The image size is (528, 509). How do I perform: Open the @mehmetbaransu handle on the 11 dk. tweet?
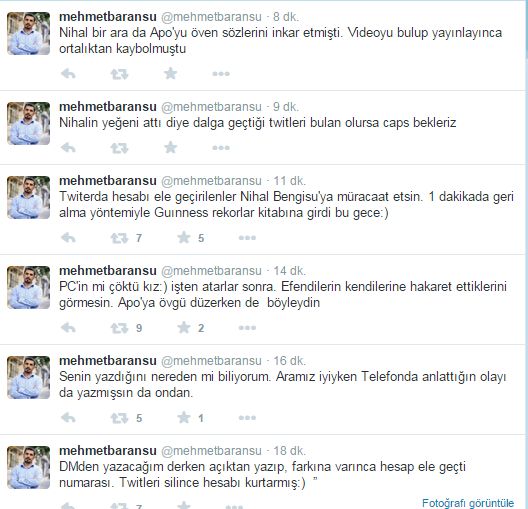coord(211,181)
